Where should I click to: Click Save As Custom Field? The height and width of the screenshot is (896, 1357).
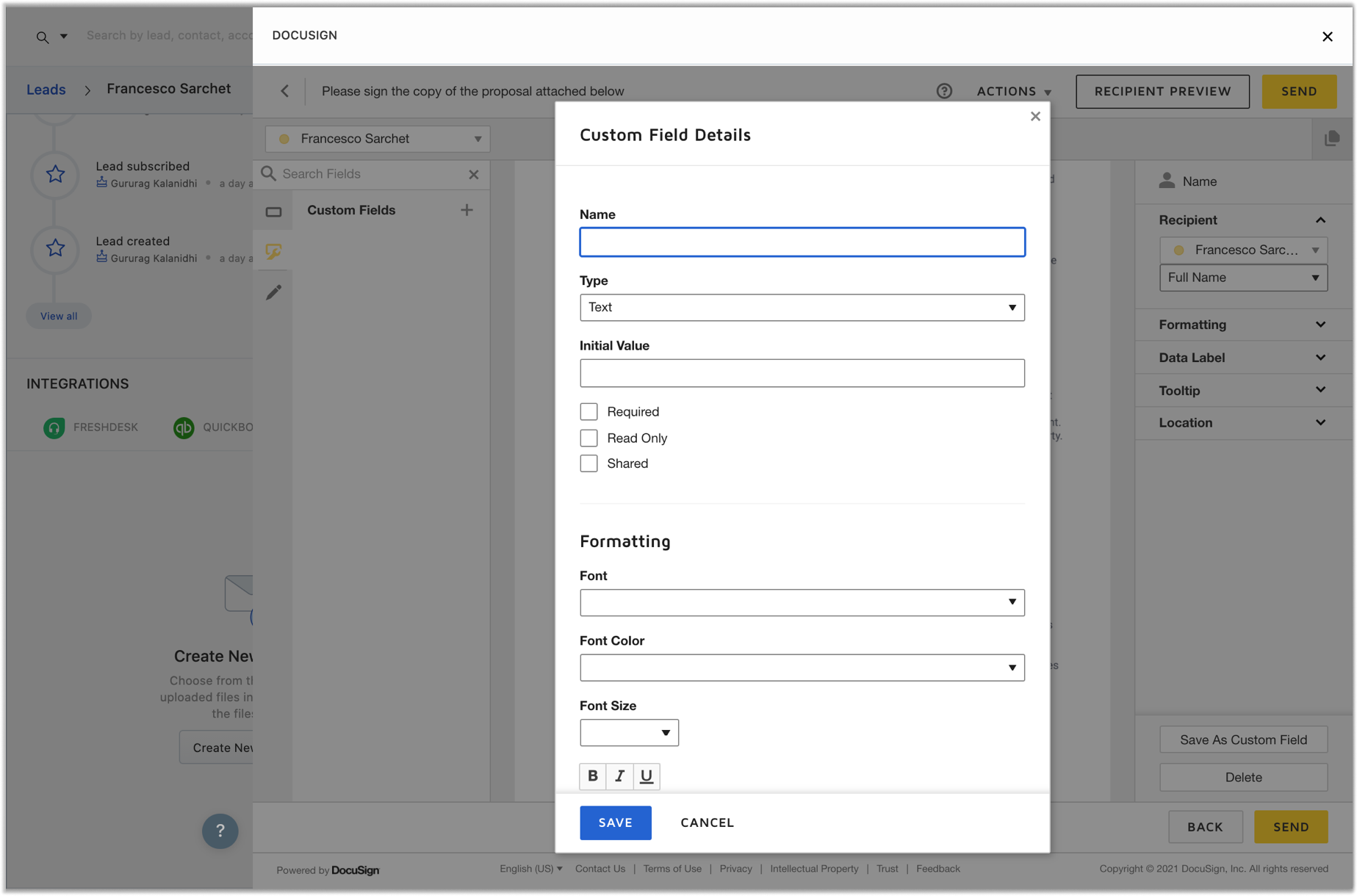[1243, 740]
